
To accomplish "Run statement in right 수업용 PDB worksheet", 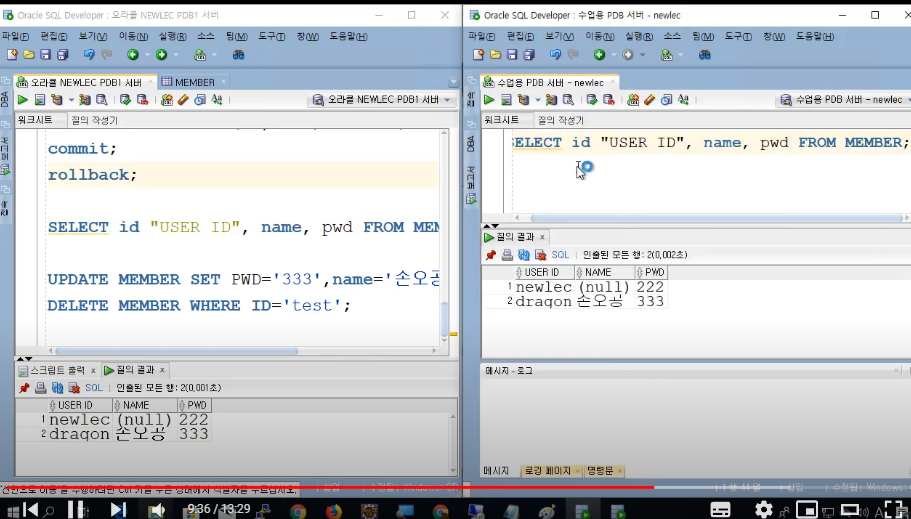I will click(489, 100).
